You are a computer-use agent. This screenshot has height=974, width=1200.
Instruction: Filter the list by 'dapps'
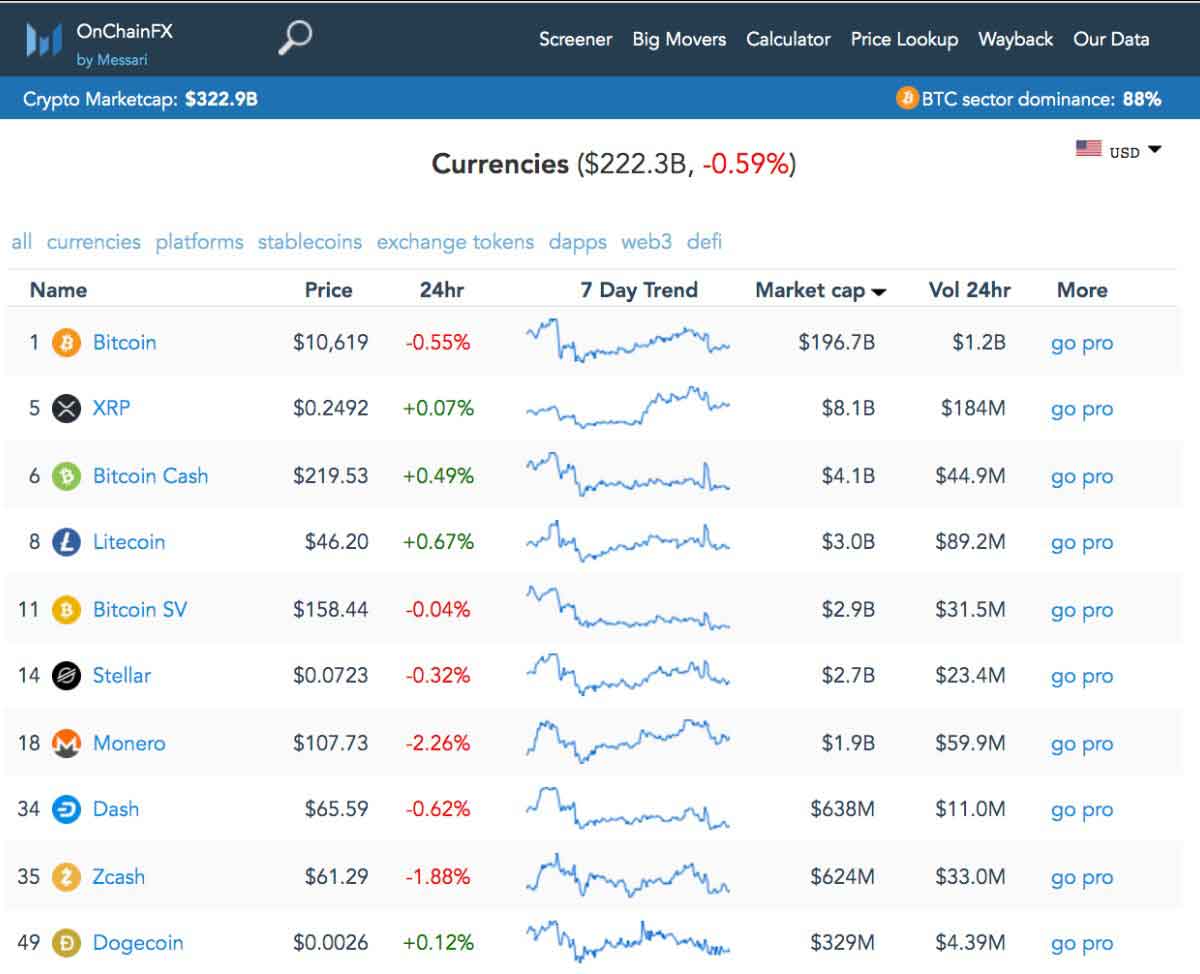(578, 242)
